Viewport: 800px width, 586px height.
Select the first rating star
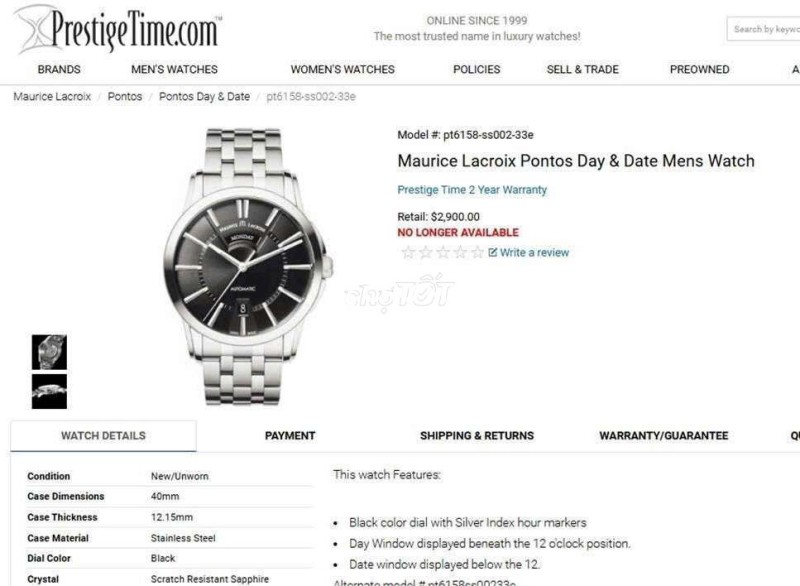408,252
